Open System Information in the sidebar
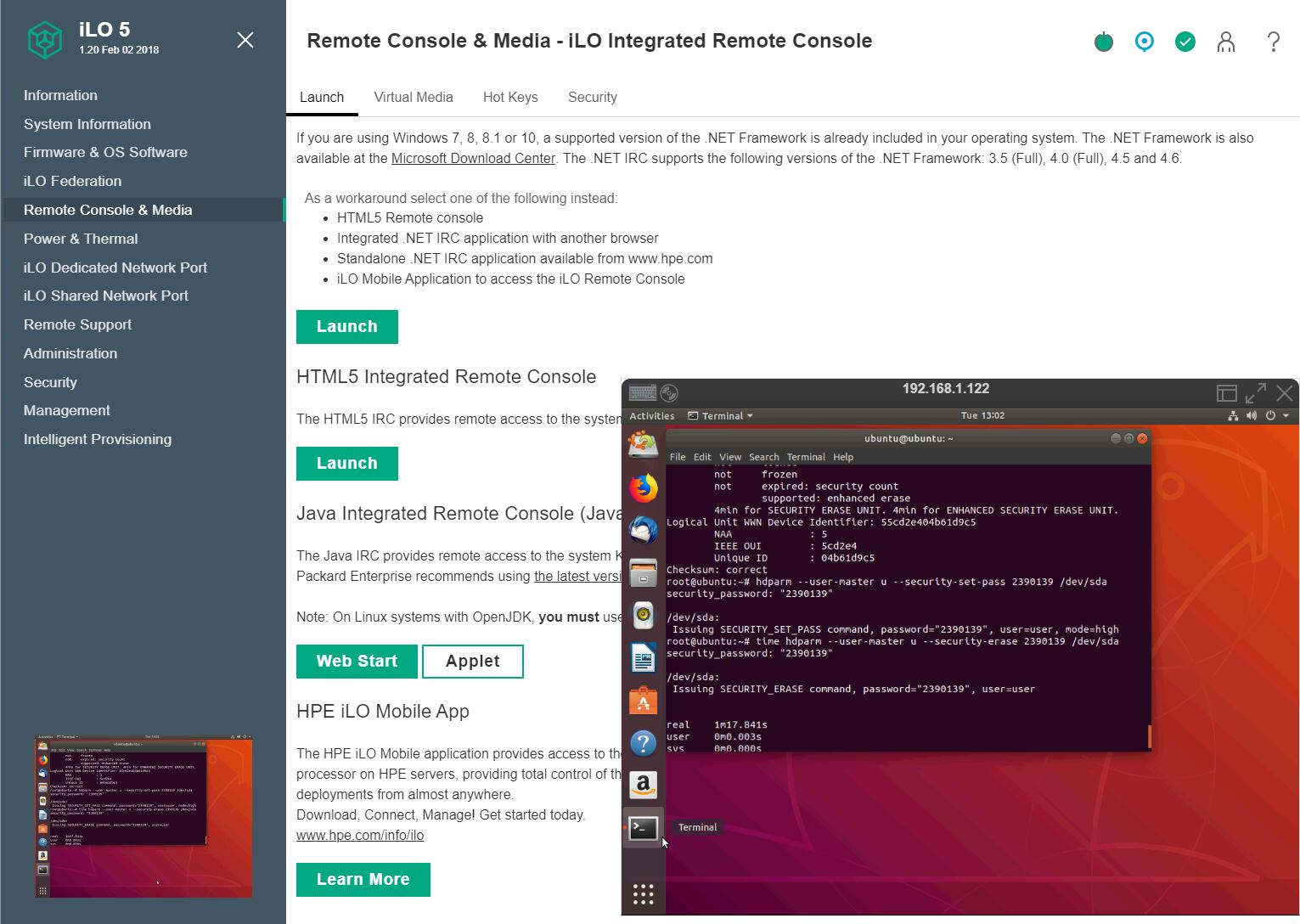This screenshot has width=1300, height=924. 87,124
